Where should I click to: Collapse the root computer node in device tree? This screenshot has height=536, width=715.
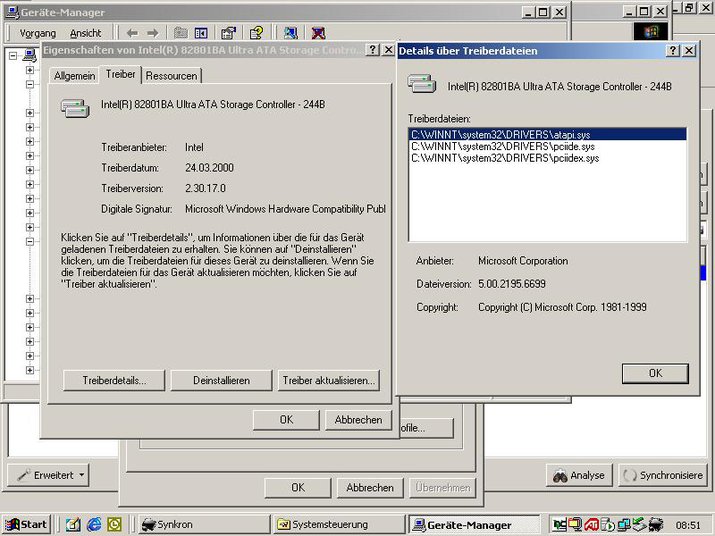pyautogui.click(x=13, y=56)
